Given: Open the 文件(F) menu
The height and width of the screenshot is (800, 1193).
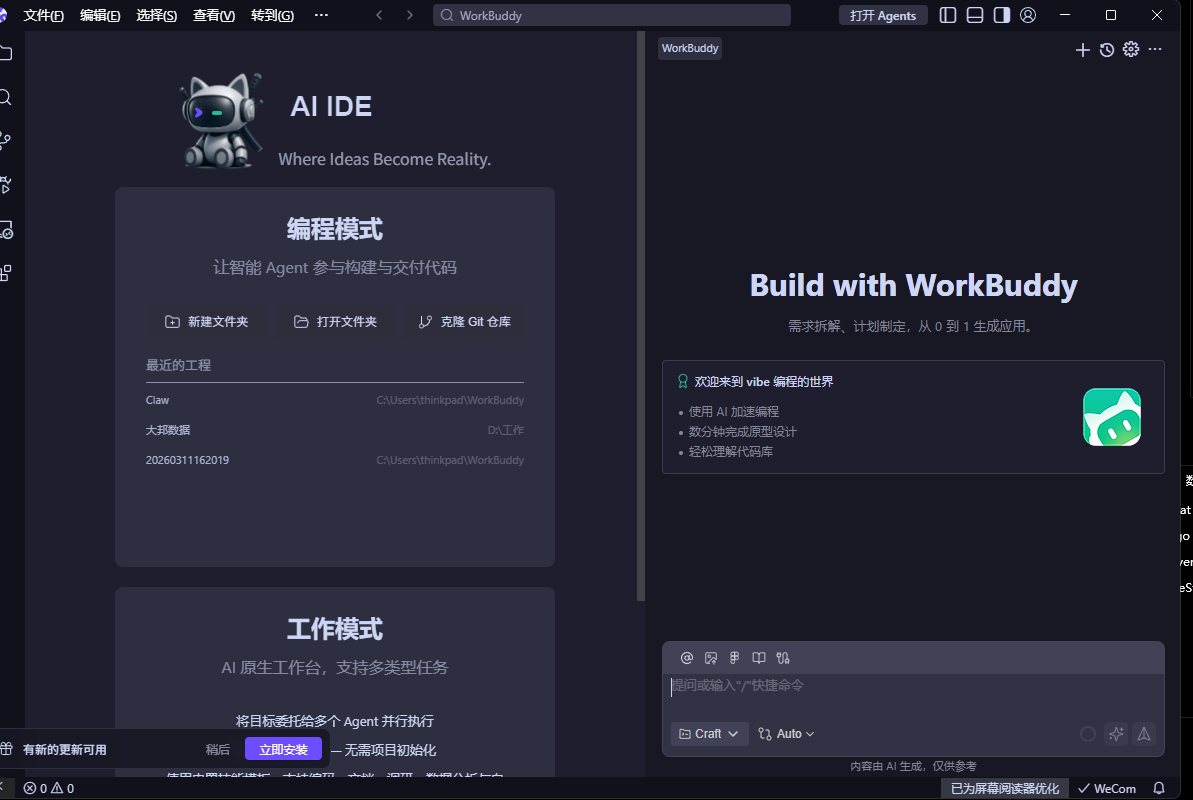Looking at the screenshot, I should (x=43, y=15).
